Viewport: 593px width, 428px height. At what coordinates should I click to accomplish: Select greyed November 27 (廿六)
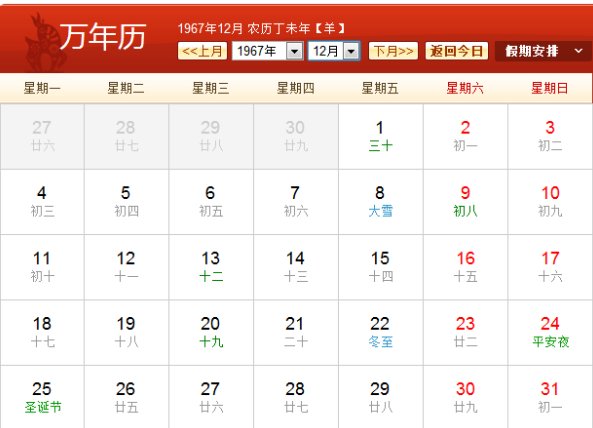[42, 136]
